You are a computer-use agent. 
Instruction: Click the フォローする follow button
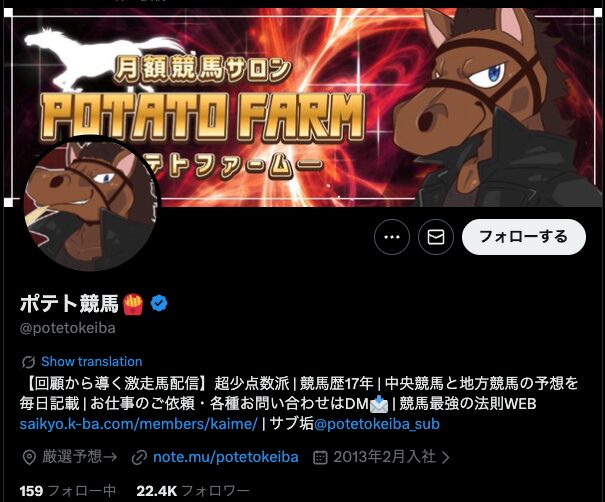coord(524,237)
